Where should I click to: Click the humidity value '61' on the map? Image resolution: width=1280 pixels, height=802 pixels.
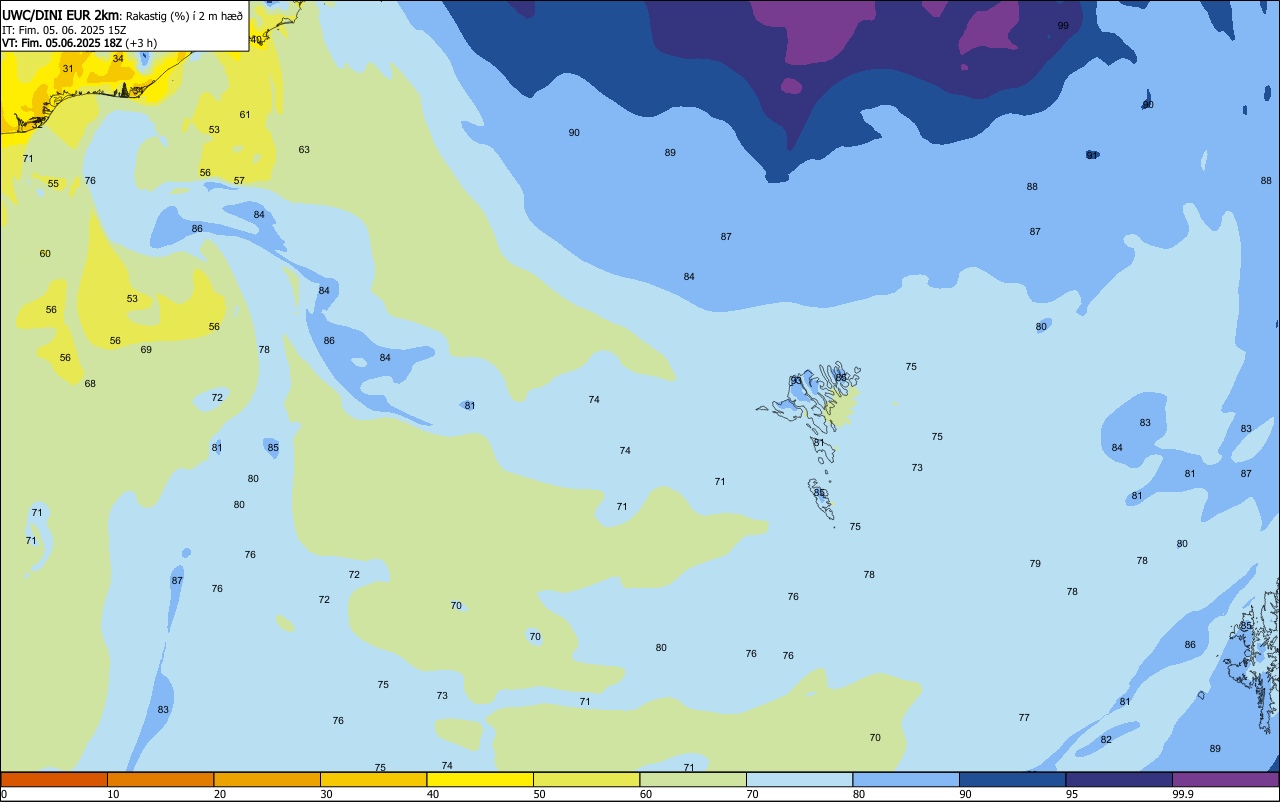coord(245,115)
